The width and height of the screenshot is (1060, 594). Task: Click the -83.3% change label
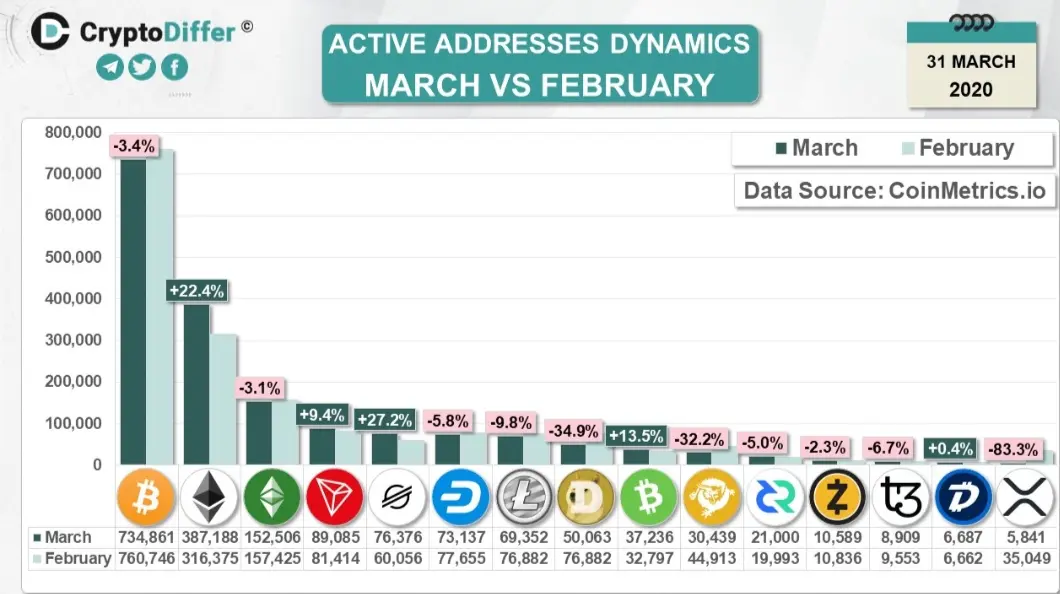pyautogui.click(x=1013, y=449)
